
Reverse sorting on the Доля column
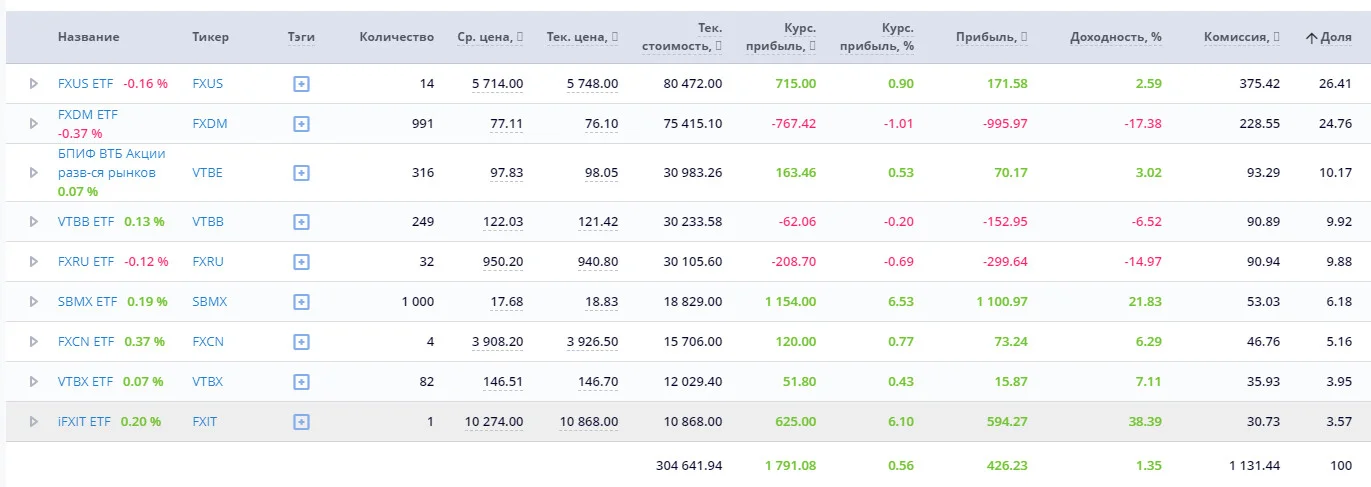pyautogui.click(x=1328, y=37)
